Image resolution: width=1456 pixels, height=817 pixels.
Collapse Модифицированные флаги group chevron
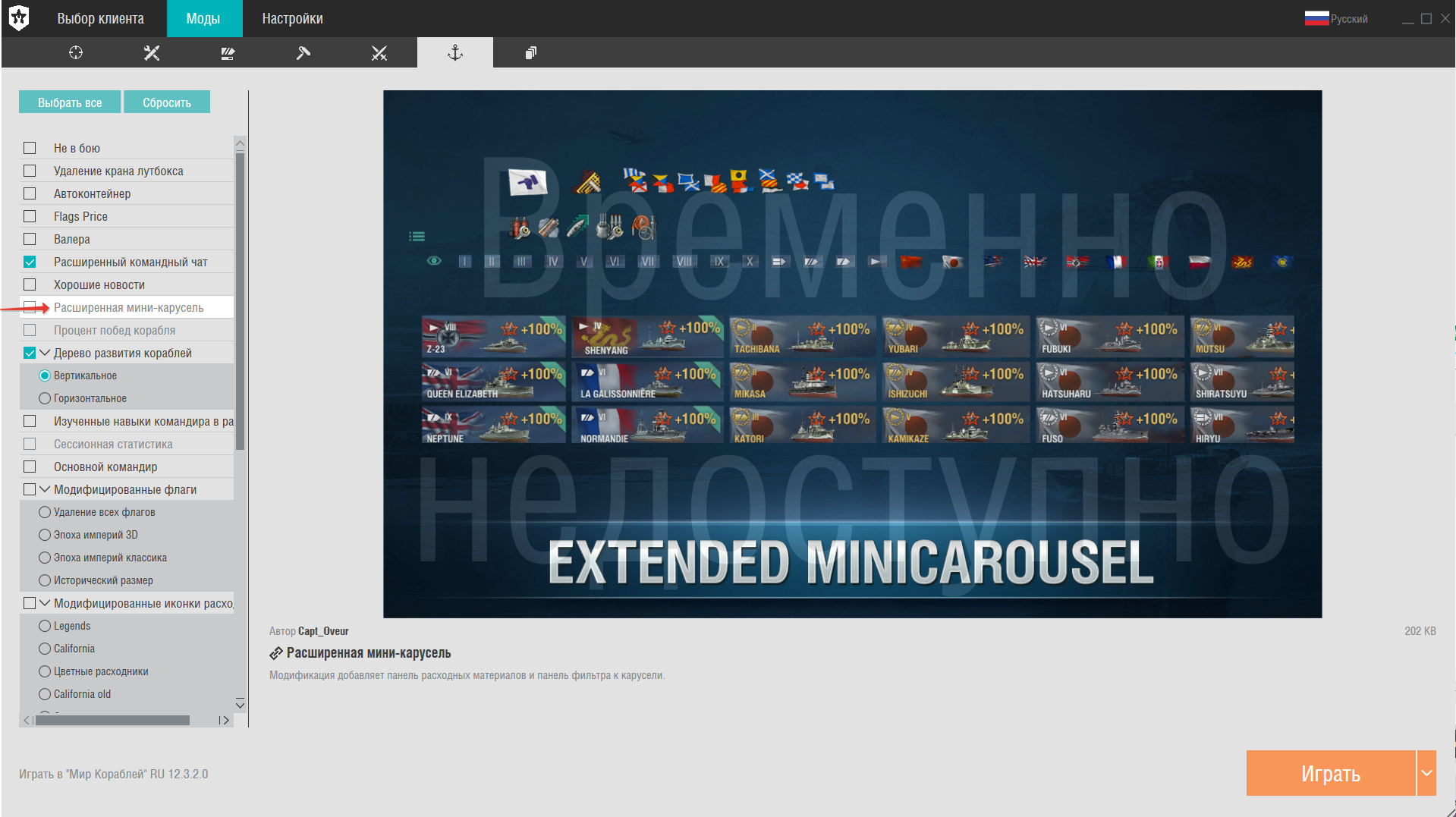tap(45, 489)
